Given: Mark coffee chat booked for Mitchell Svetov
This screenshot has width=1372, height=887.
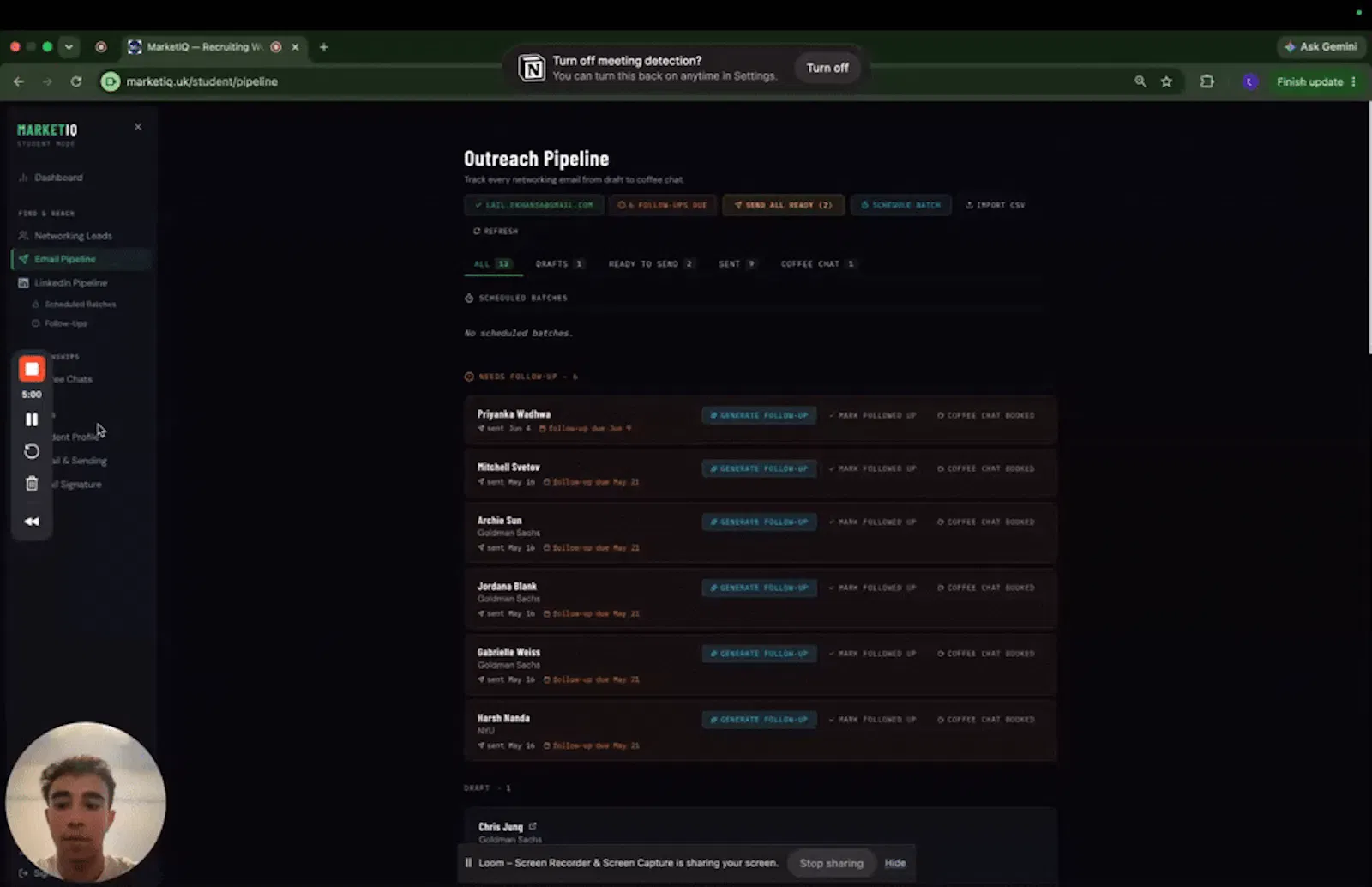Looking at the screenshot, I should [985, 469].
